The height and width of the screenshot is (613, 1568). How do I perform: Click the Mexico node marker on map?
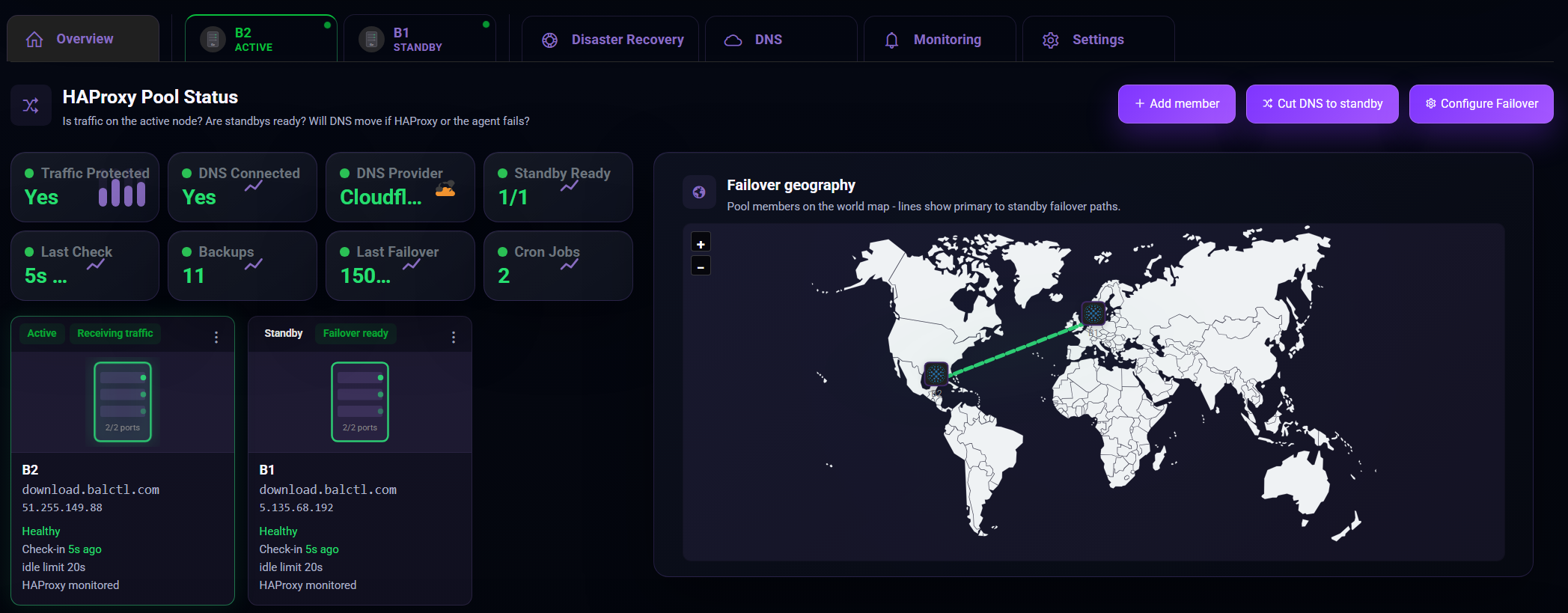pyautogui.click(x=936, y=373)
